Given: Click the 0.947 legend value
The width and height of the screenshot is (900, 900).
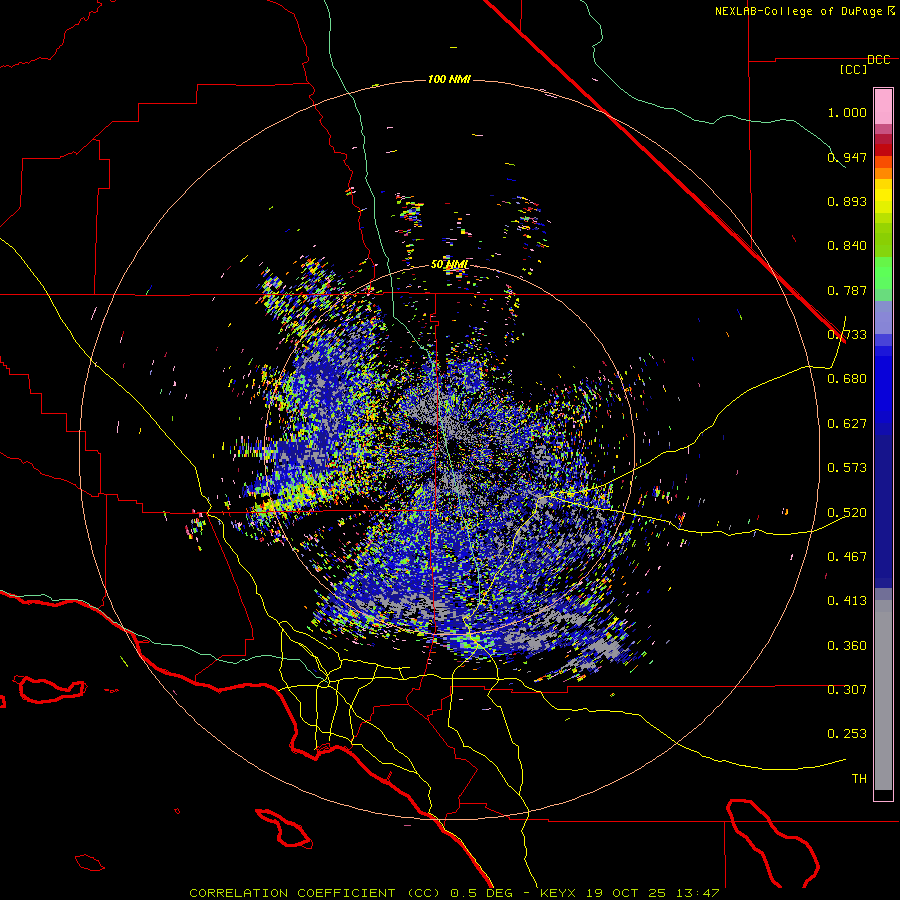Looking at the screenshot, I should pos(847,157).
